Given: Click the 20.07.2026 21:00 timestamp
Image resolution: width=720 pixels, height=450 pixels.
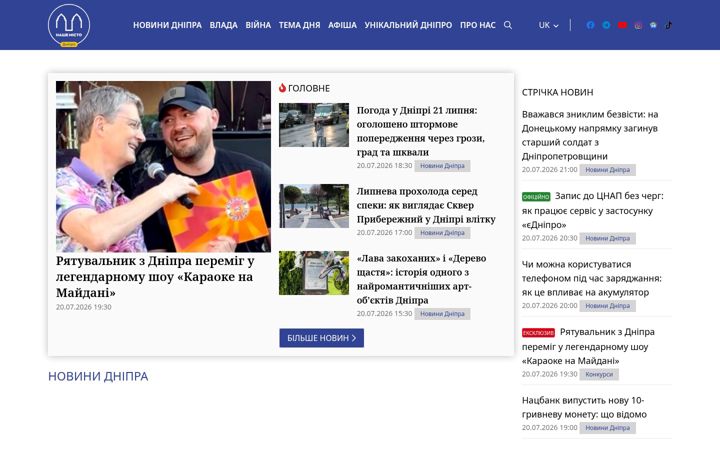Looking at the screenshot, I should pyautogui.click(x=549, y=170).
